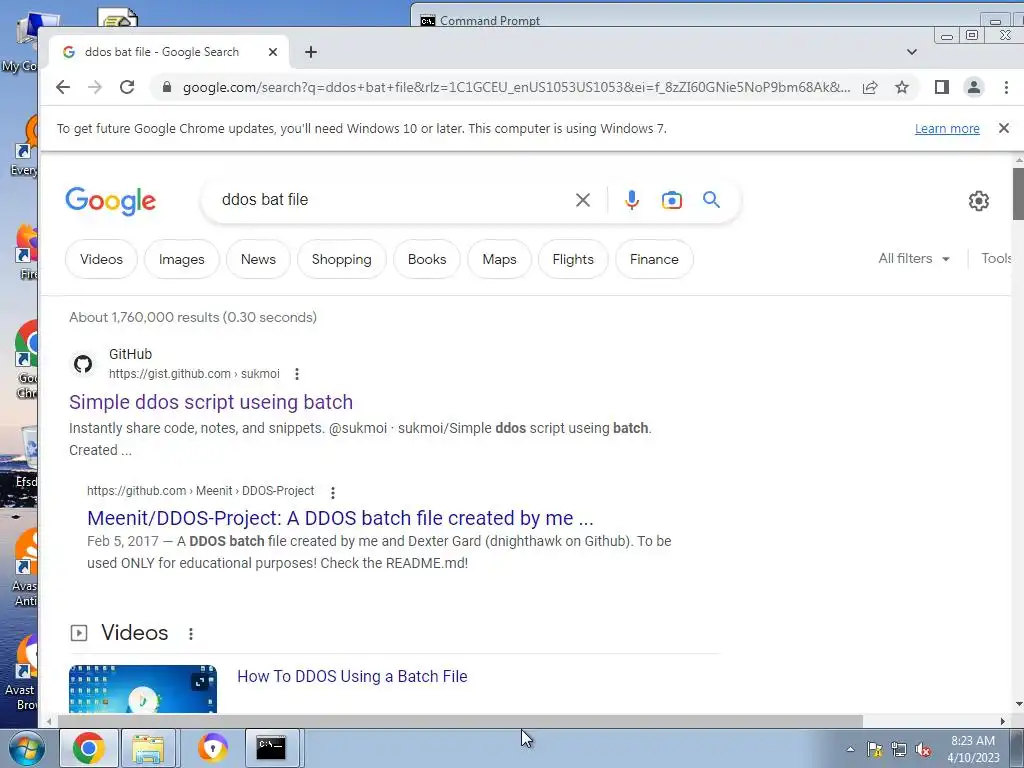1024x768 pixels.
Task: Filter results by Images
Action: pyautogui.click(x=182, y=259)
